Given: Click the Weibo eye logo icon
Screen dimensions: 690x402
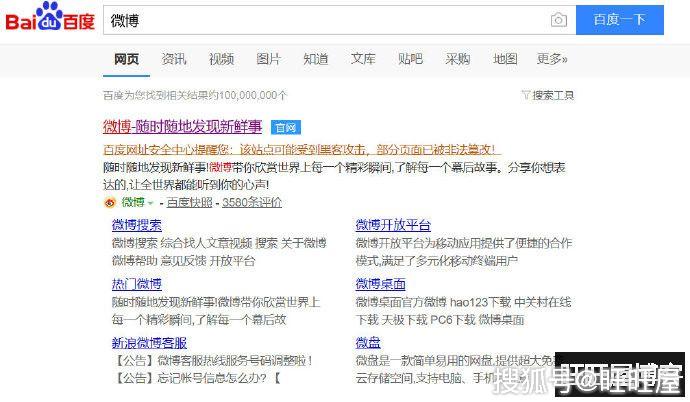Looking at the screenshot, I should pos(110,202).
